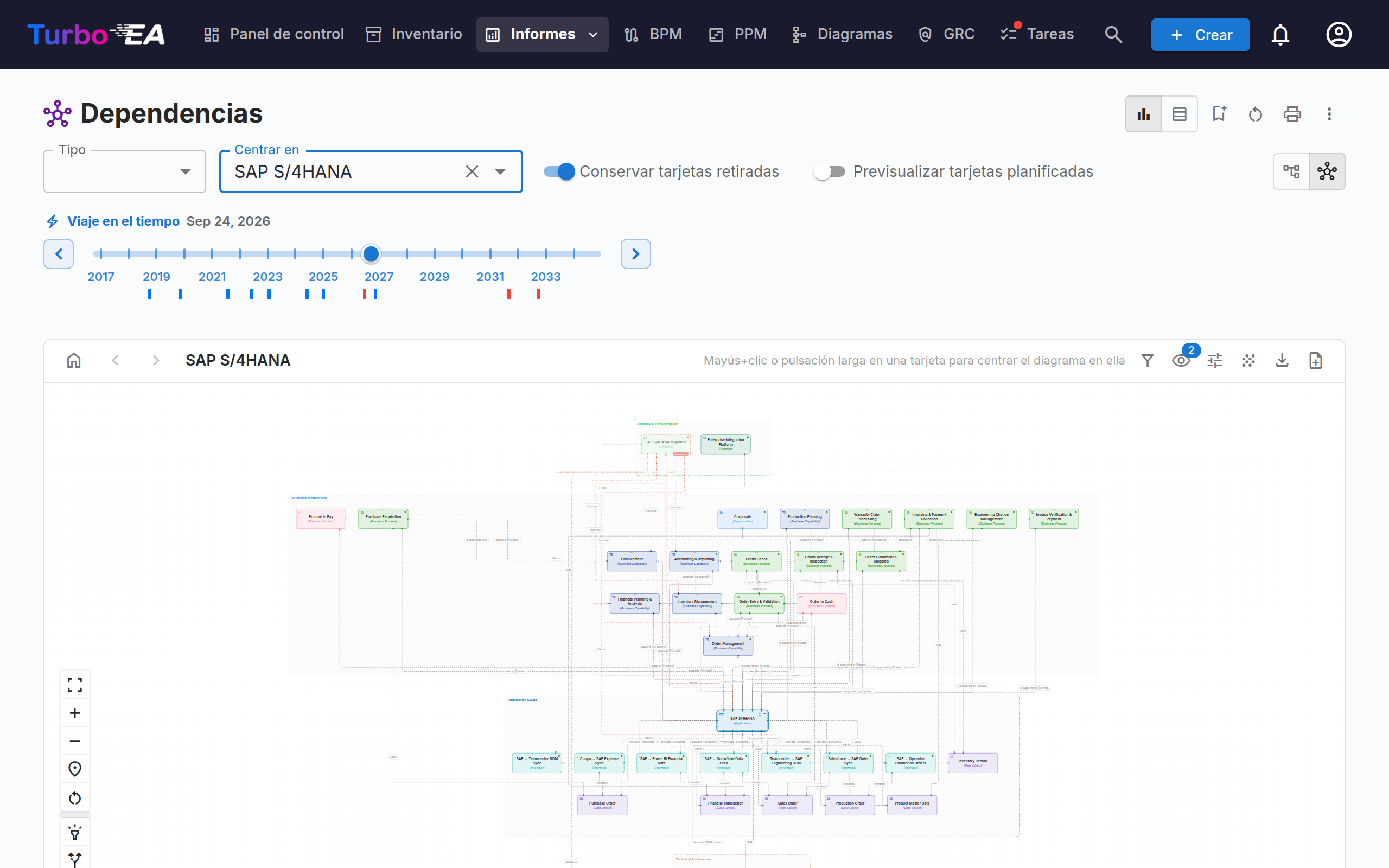This screenshot has width=1389, height=868.
Task: Reset report settings icon
Action: coord(1256,114)
